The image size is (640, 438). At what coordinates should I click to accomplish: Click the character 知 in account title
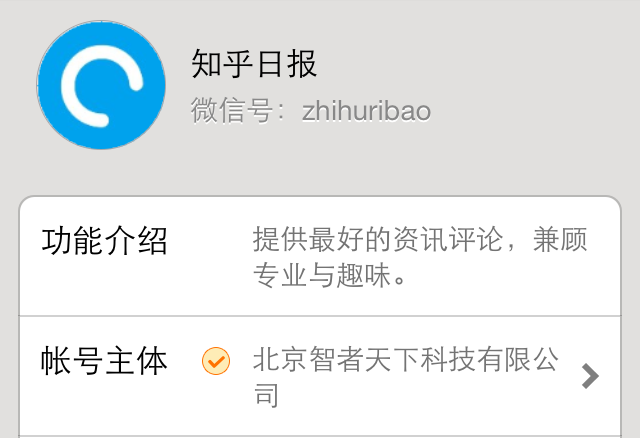[206, 64]
